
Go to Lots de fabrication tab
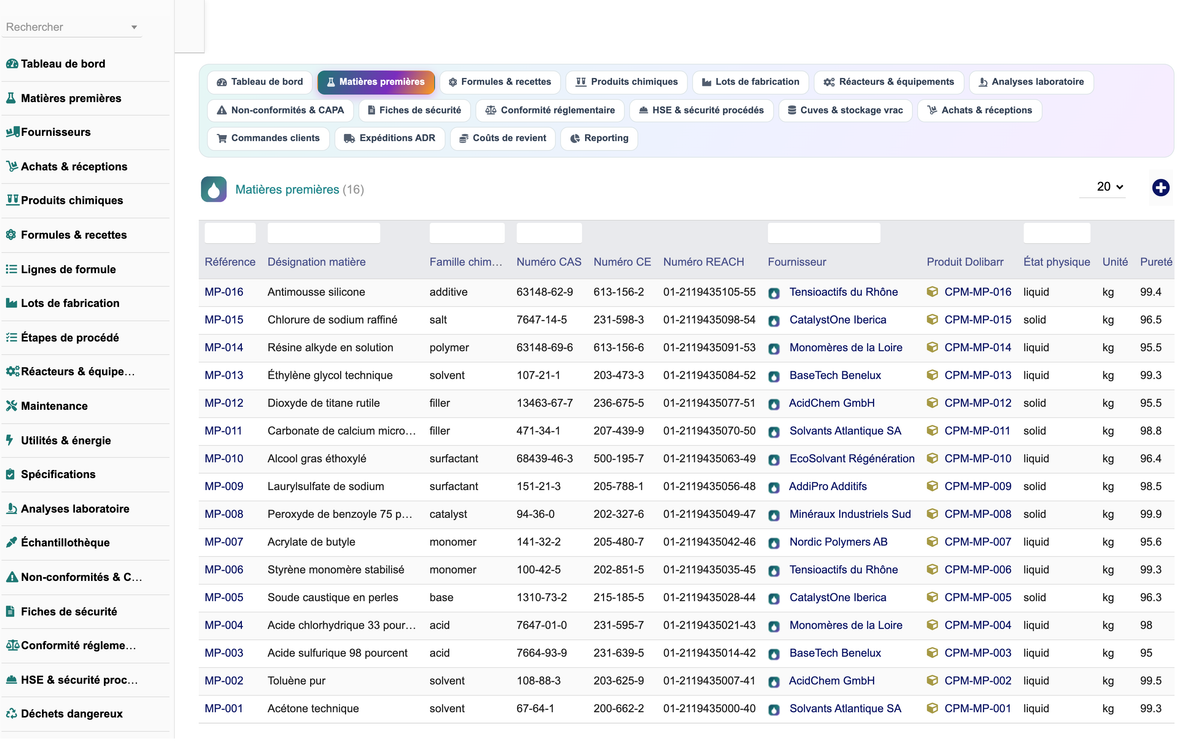tap(751, 82)
